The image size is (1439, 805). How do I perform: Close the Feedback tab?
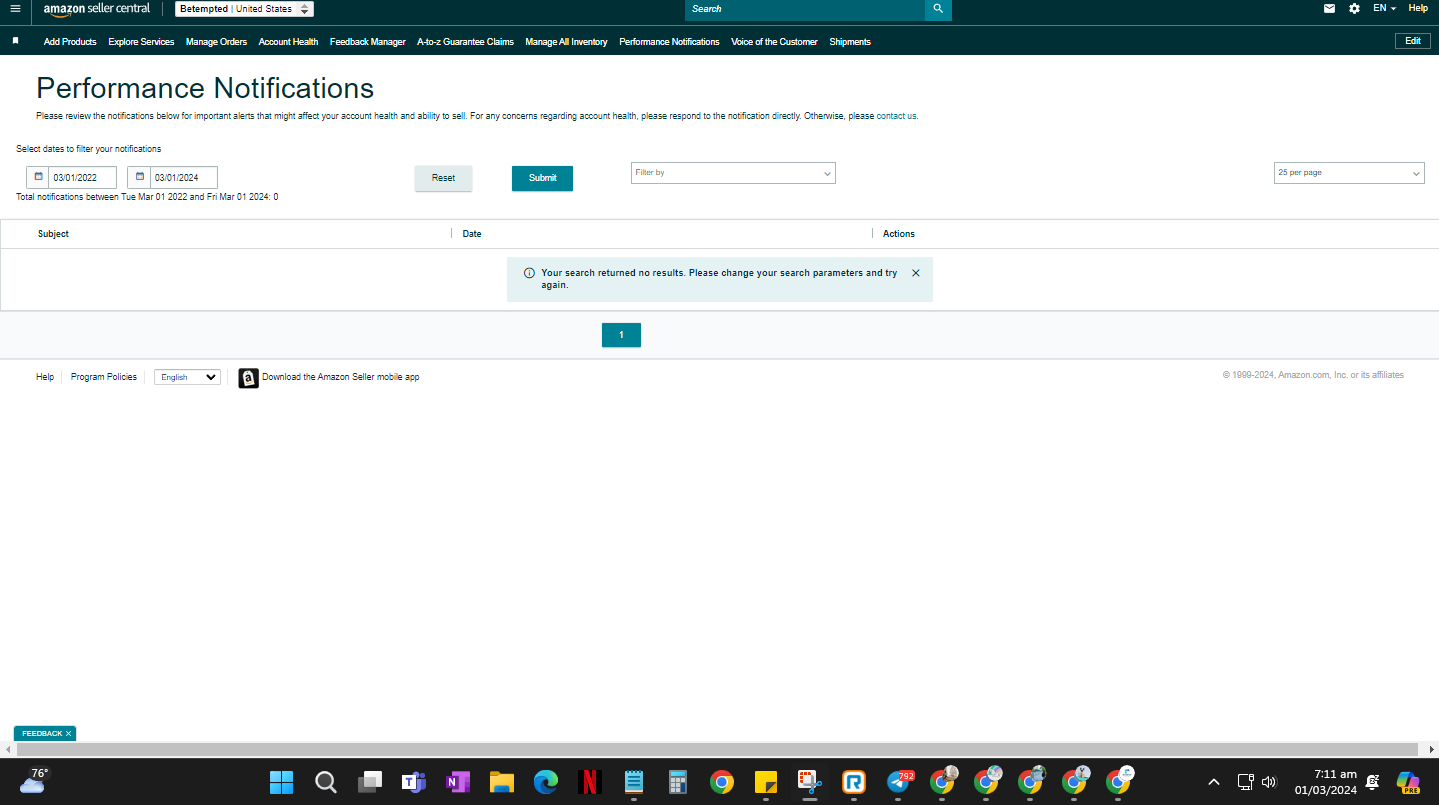69,734
